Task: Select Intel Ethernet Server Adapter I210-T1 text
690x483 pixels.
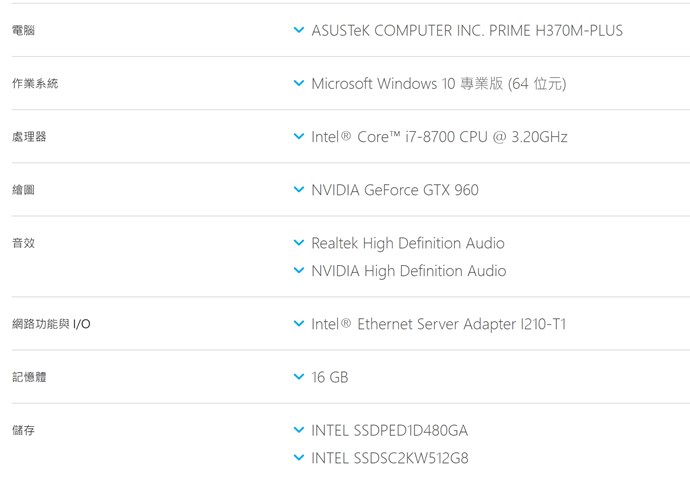Action: click(x=438, y=324)
